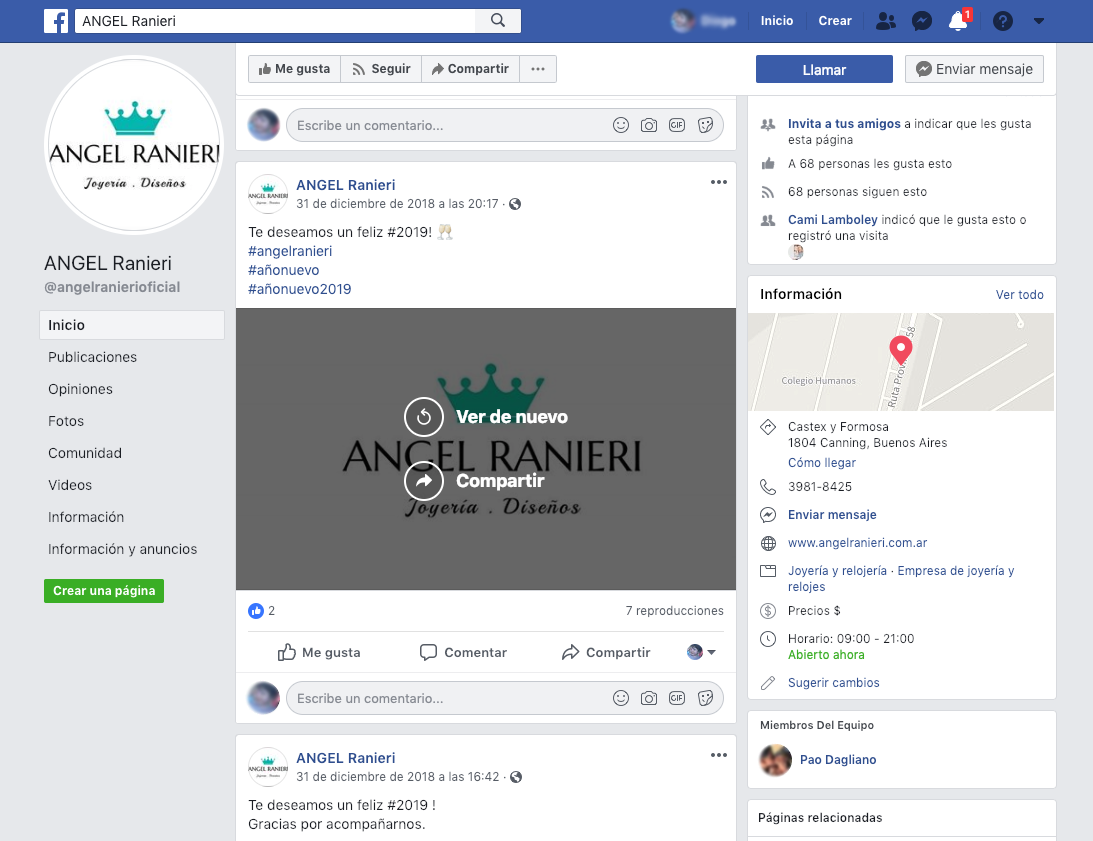Open the help question mark icon
This screenshot has width=1093, height=841.
pyautogui.click(x=1002, y=21)
